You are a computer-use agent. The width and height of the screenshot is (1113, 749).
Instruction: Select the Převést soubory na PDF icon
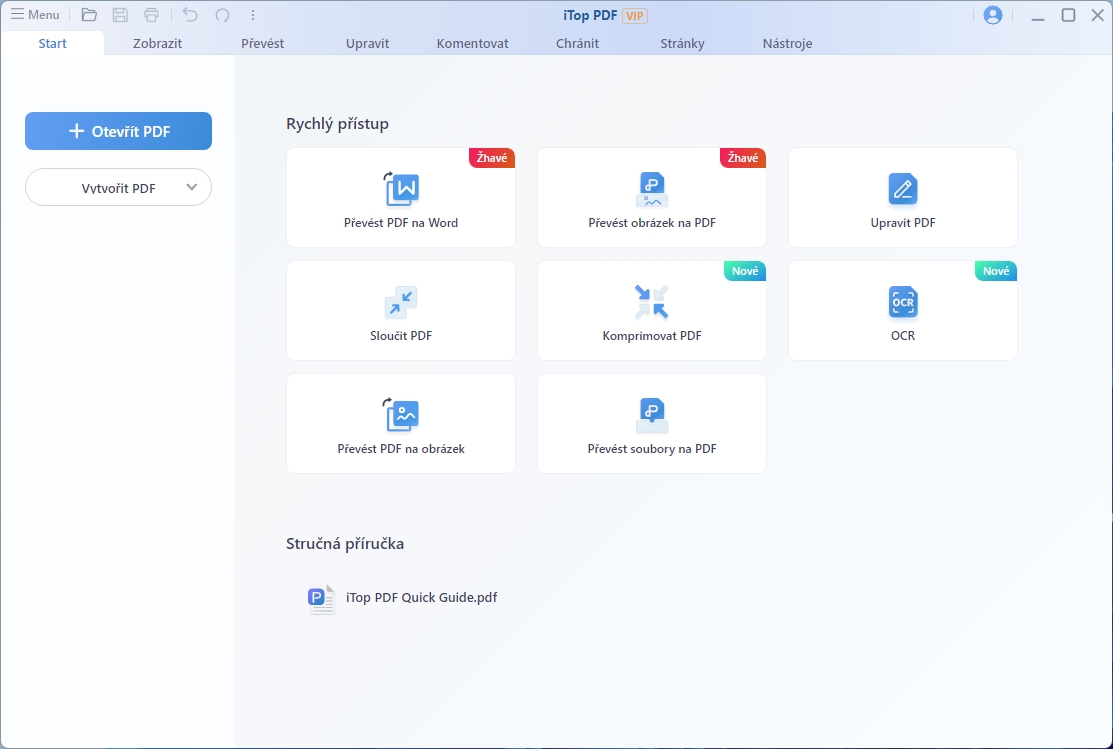[x=652, y=415]
